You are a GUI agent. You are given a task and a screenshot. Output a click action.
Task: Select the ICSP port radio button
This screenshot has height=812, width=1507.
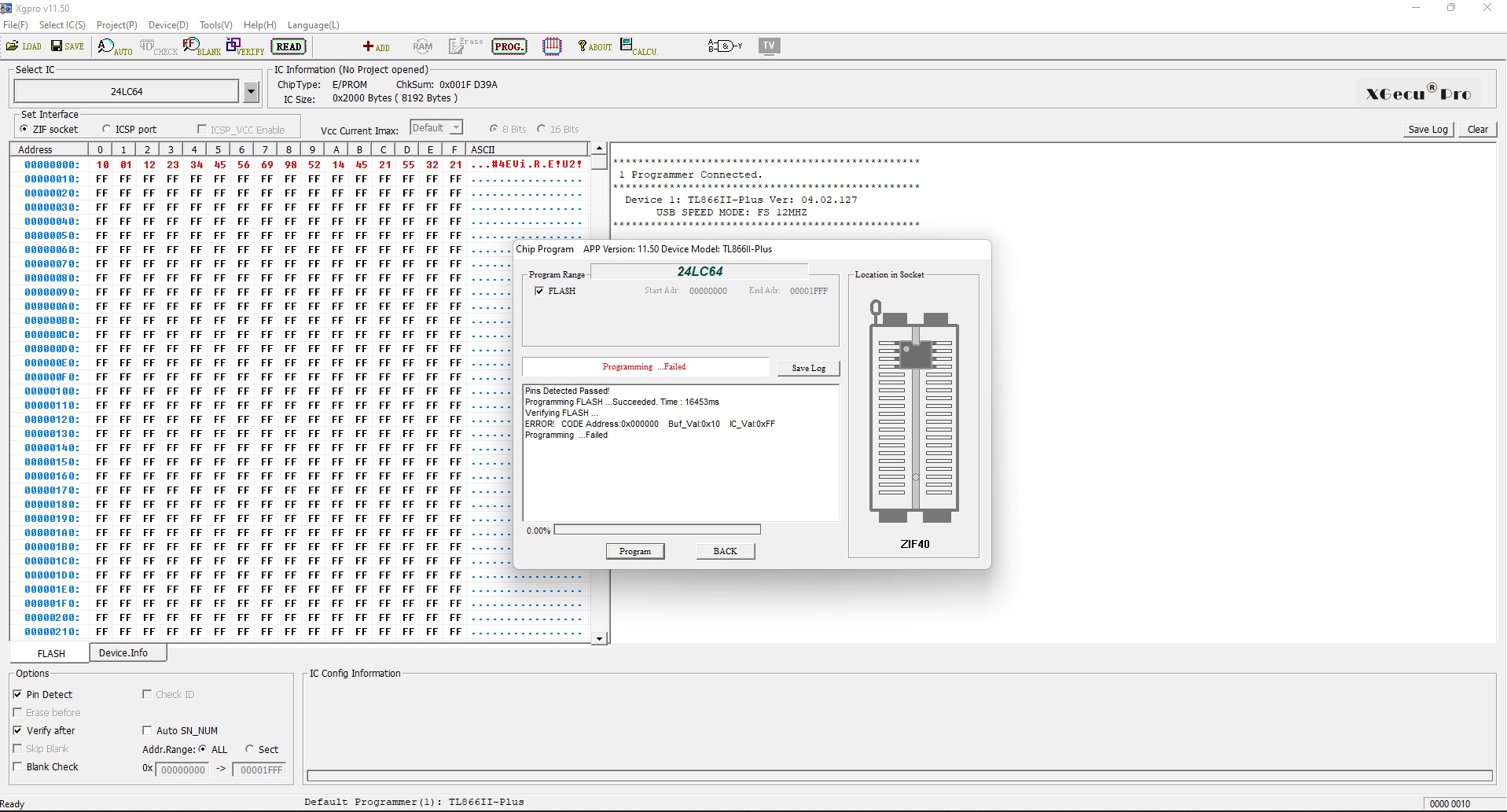tap(107, 129)
